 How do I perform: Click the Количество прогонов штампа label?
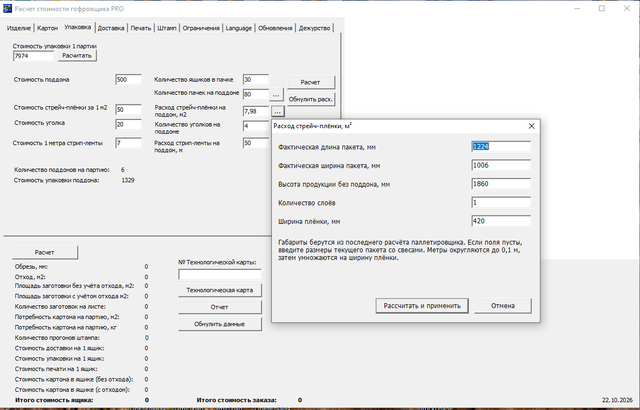click(57, 338)
